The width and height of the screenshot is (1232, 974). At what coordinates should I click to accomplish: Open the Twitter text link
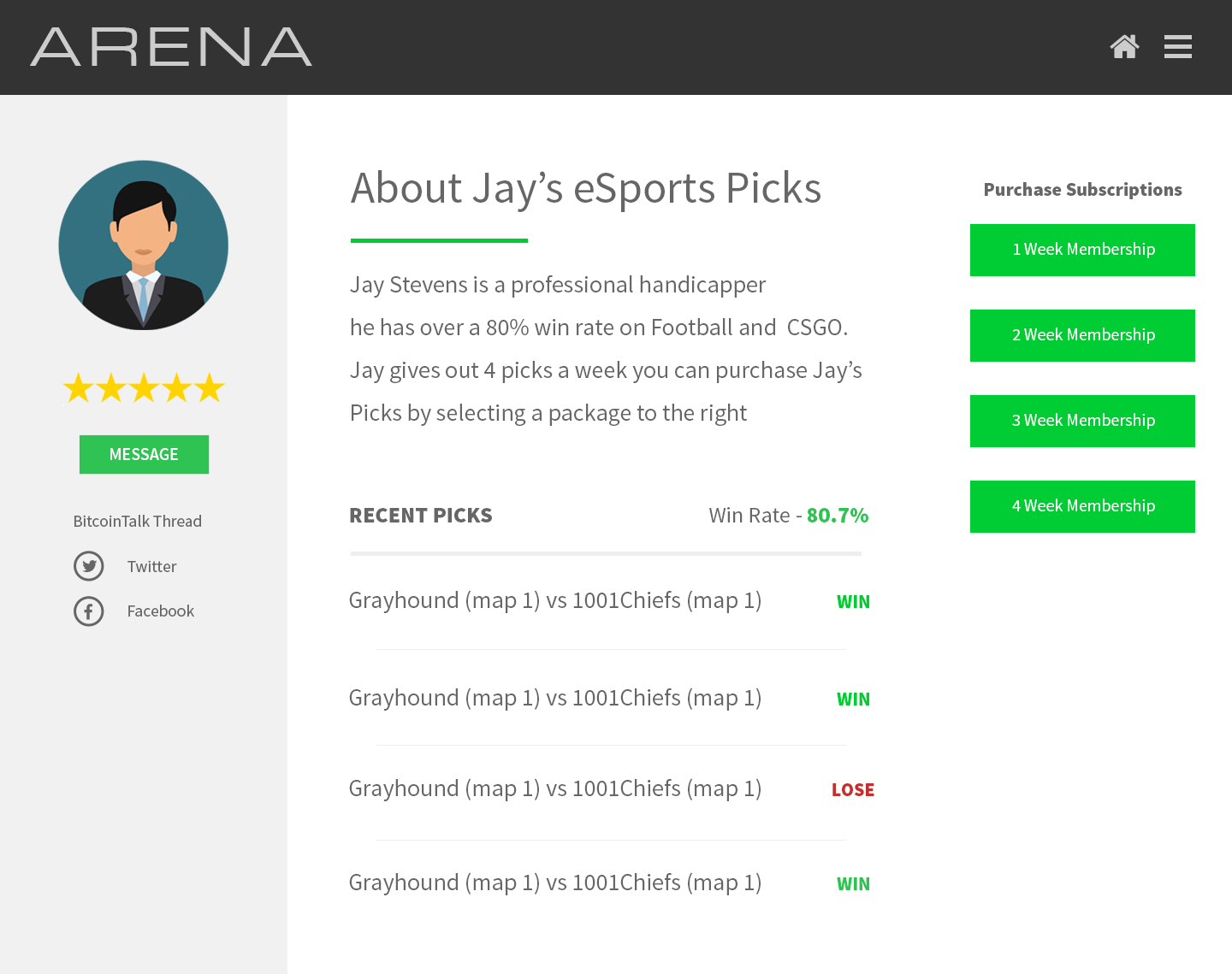[151, 566]
